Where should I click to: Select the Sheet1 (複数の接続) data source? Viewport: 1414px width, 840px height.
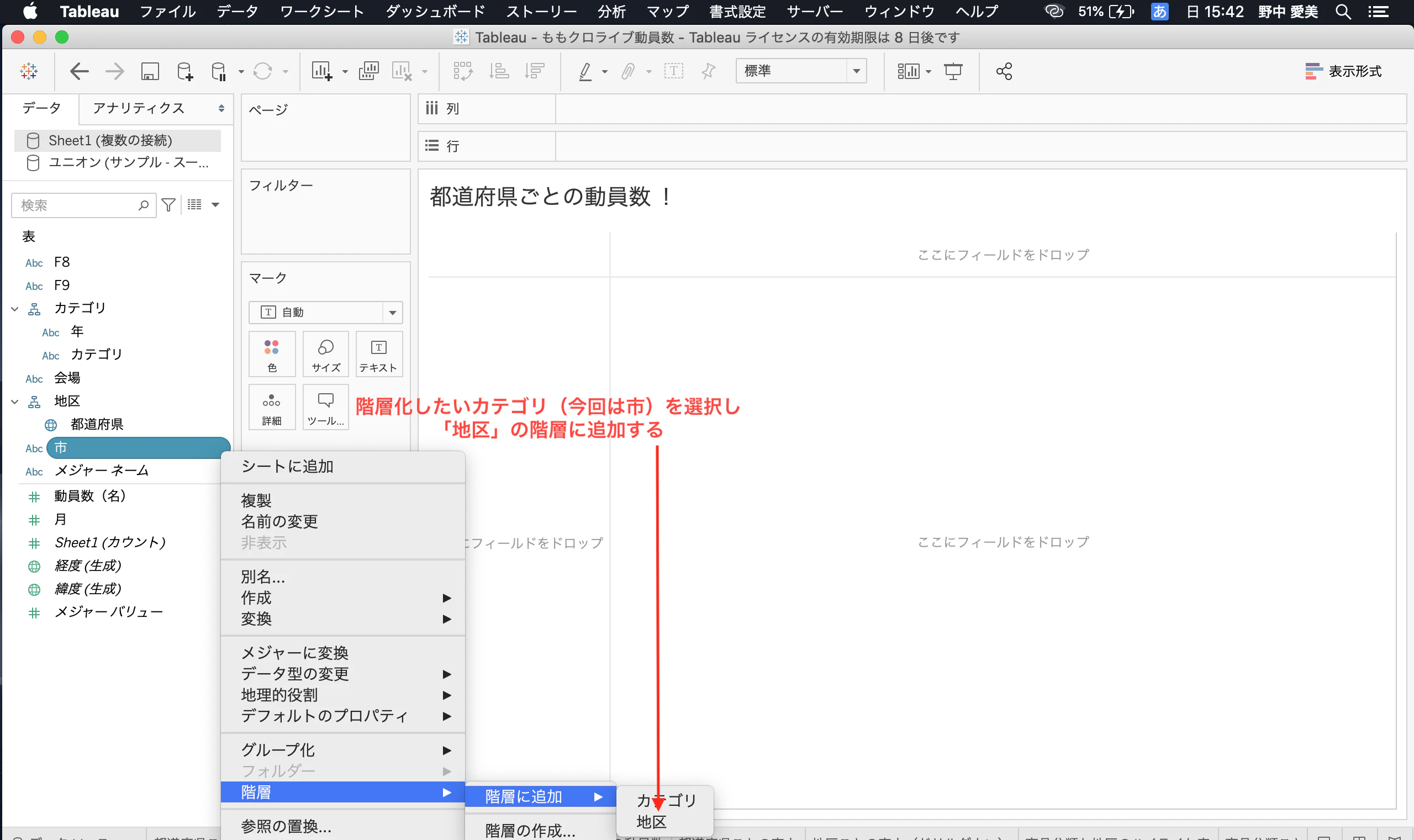[x=117, y=140]
